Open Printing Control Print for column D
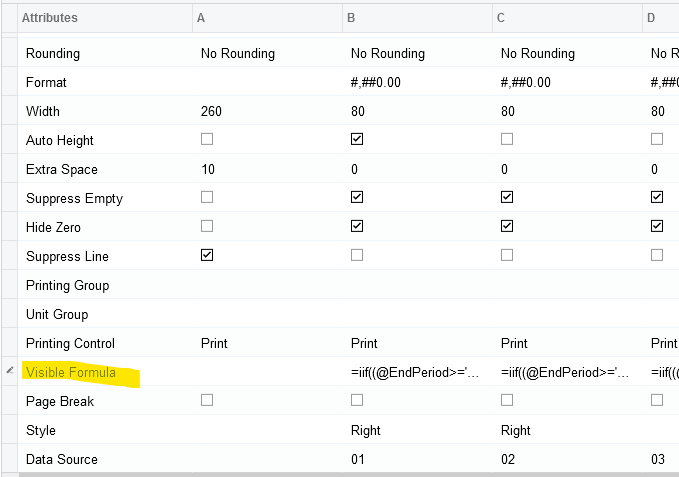This screenshot has height=477, width=679. [661, 343]
